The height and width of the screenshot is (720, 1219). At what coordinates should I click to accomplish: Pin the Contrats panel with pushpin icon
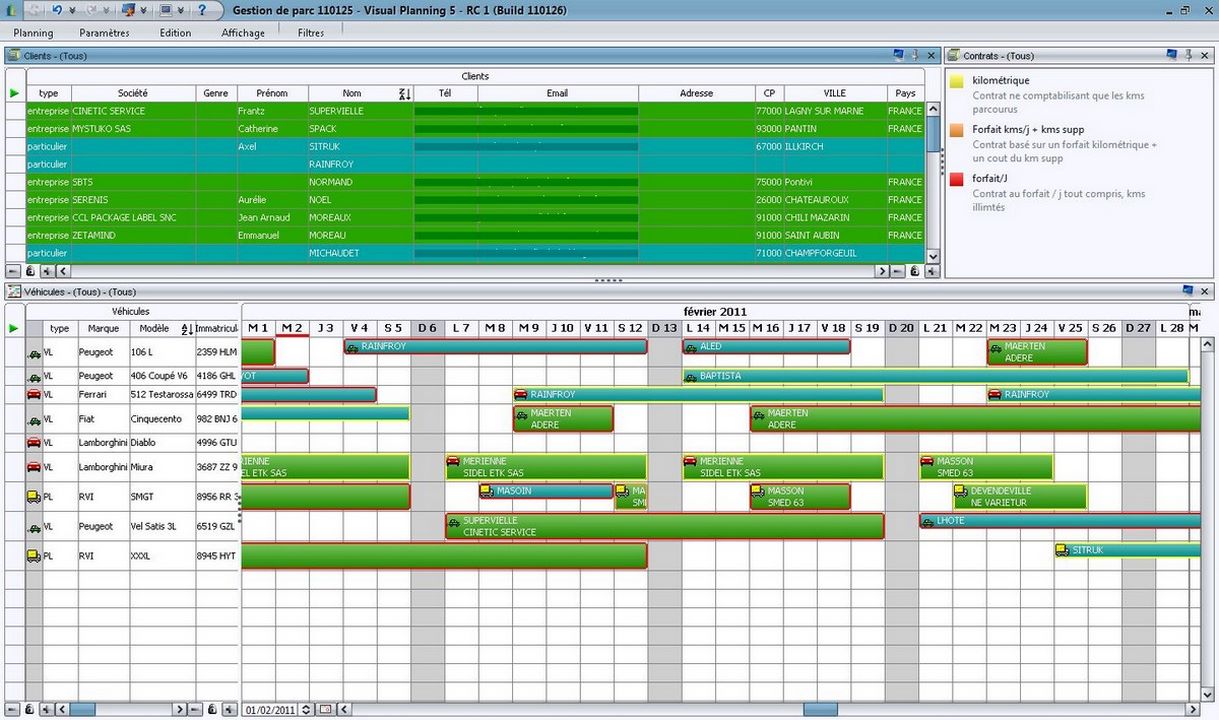click(x=1188, y=55)
